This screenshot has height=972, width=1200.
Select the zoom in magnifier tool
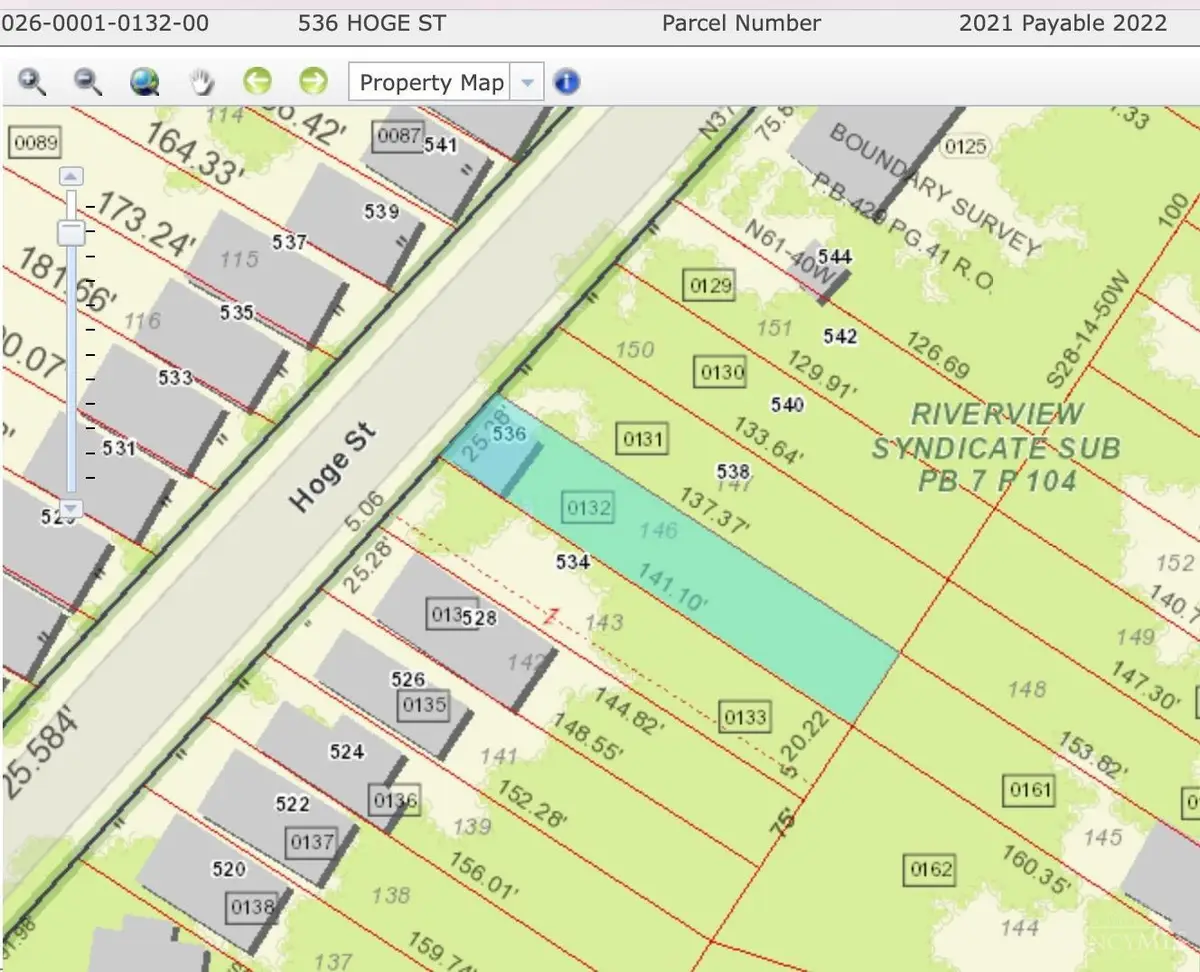[x=33, y=82]
